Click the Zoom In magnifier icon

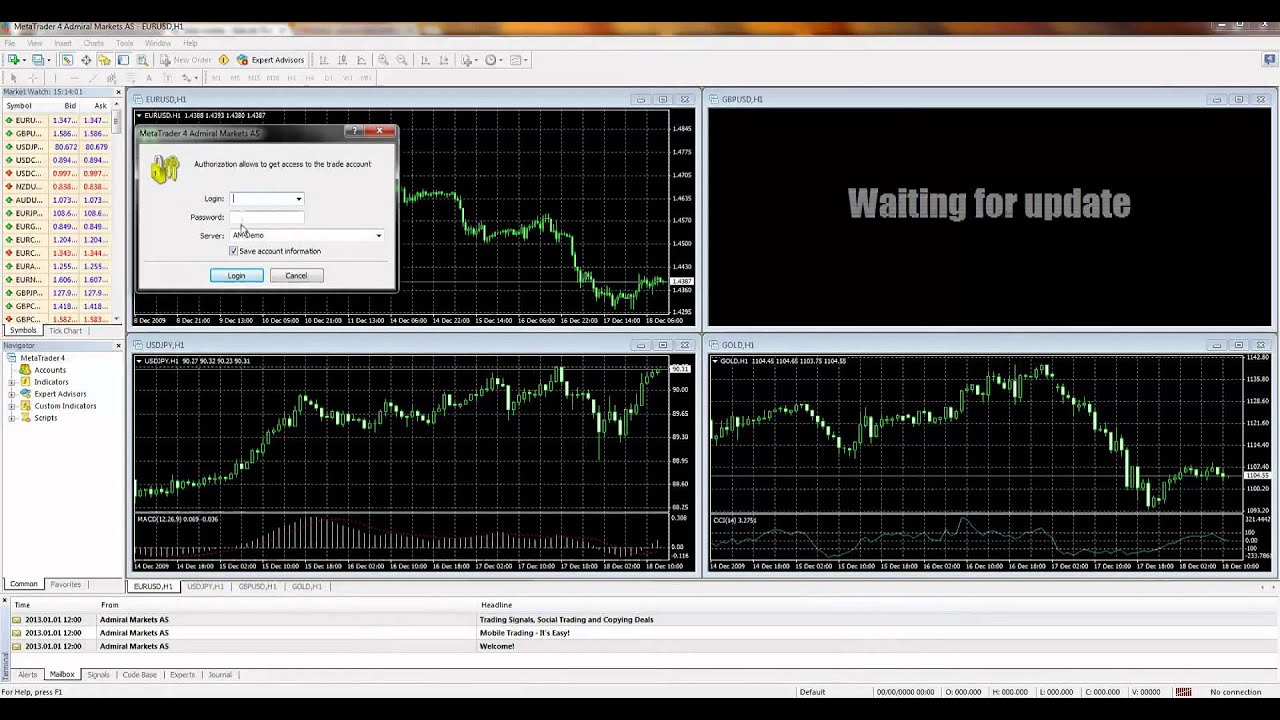pos(383,60)
